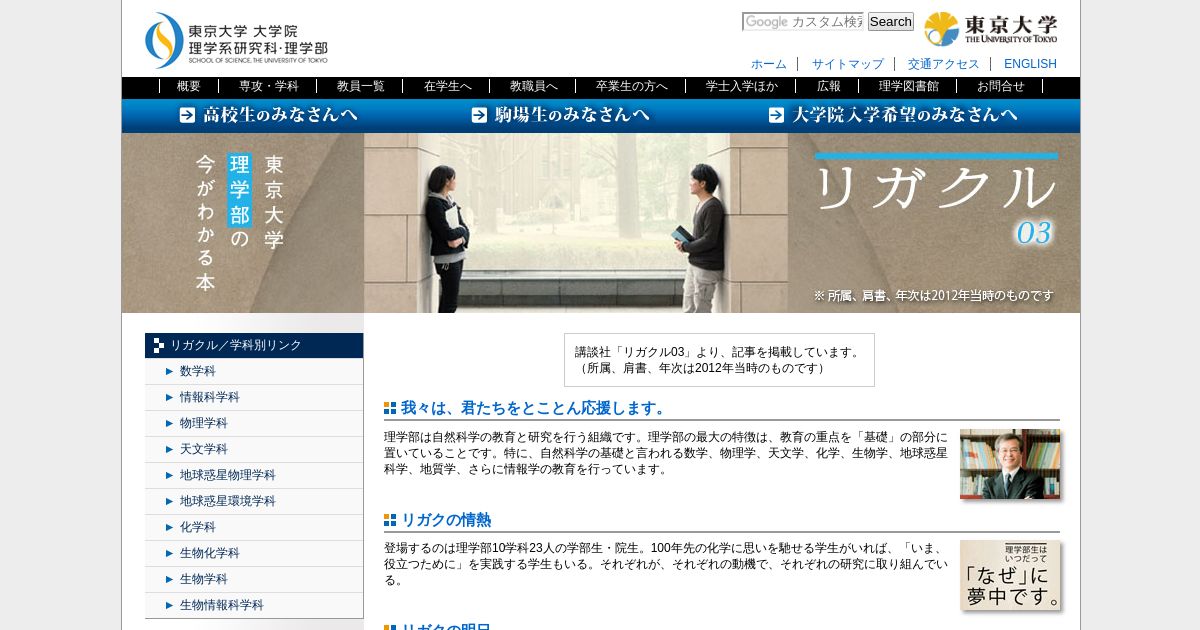
Task: Click the arrow icon beside 高校生のみなさんへ
Action: click(187, 115)
